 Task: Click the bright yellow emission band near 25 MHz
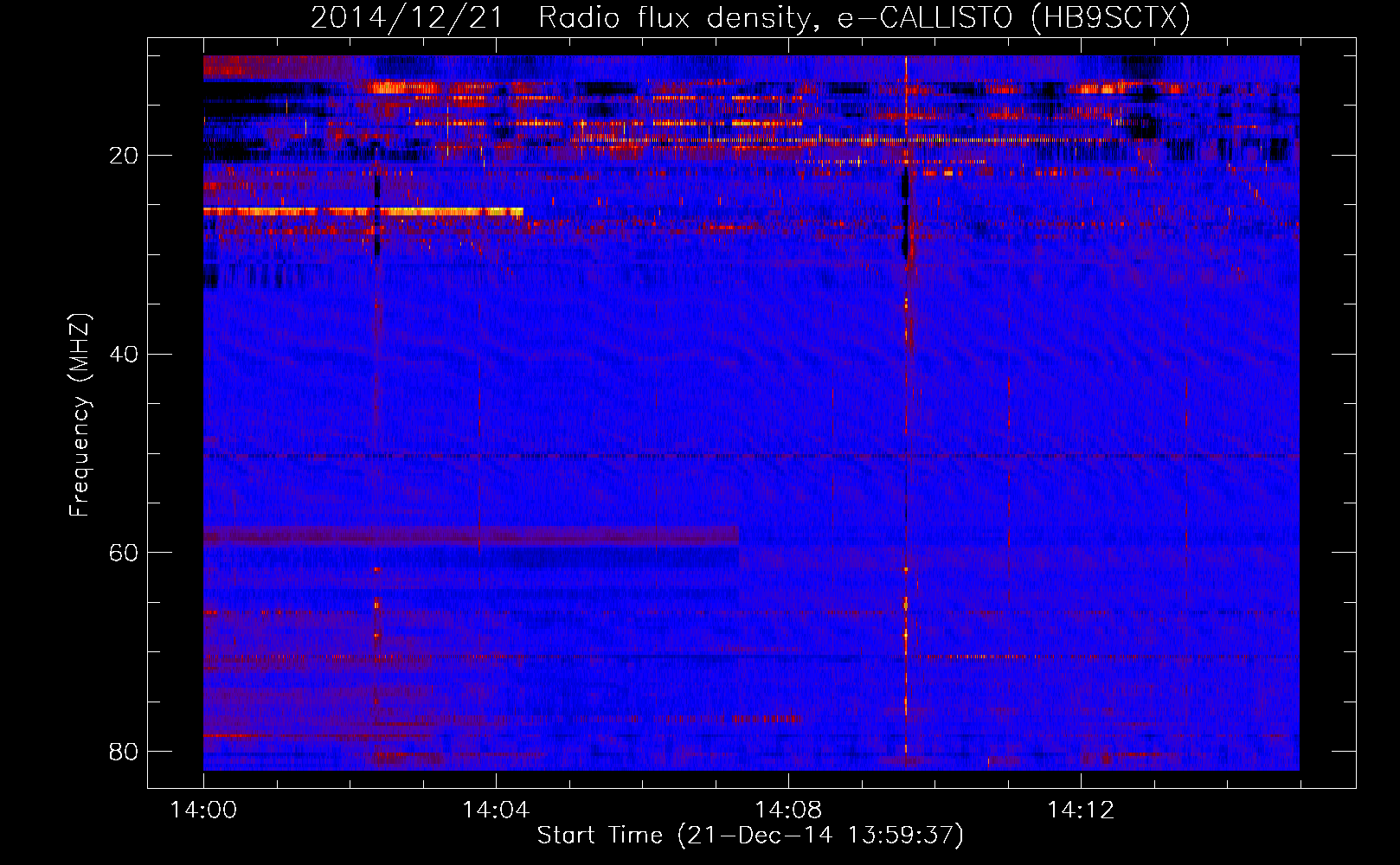coord(363,211)
